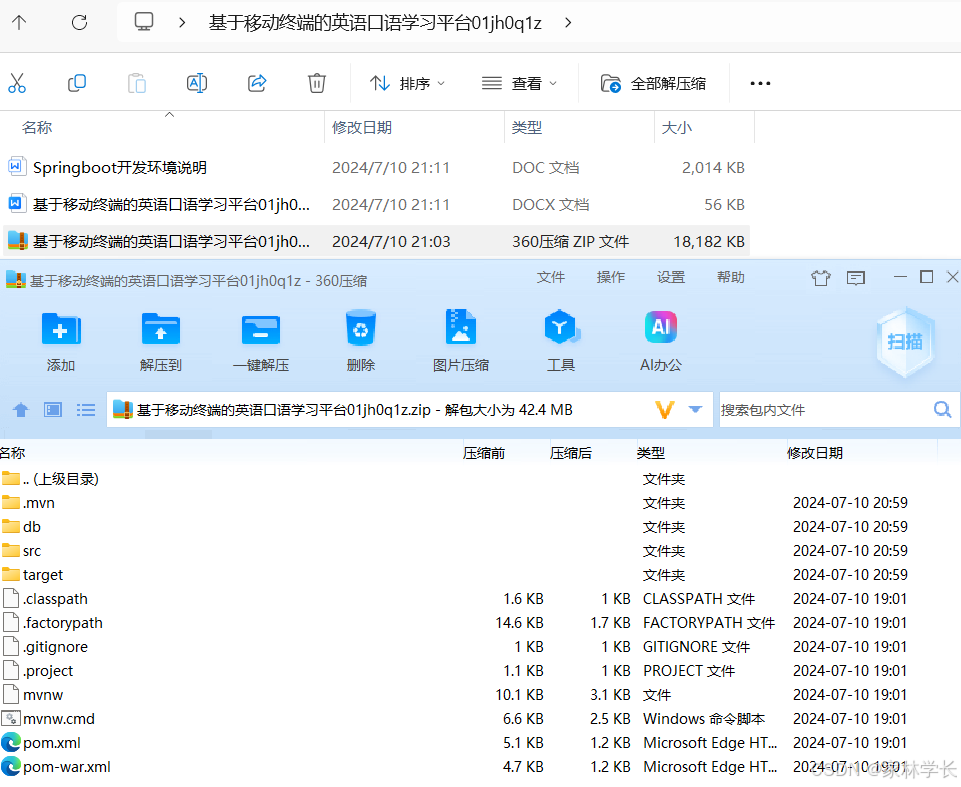Select the 56 KB DOCX document

(x=377, y=204)
